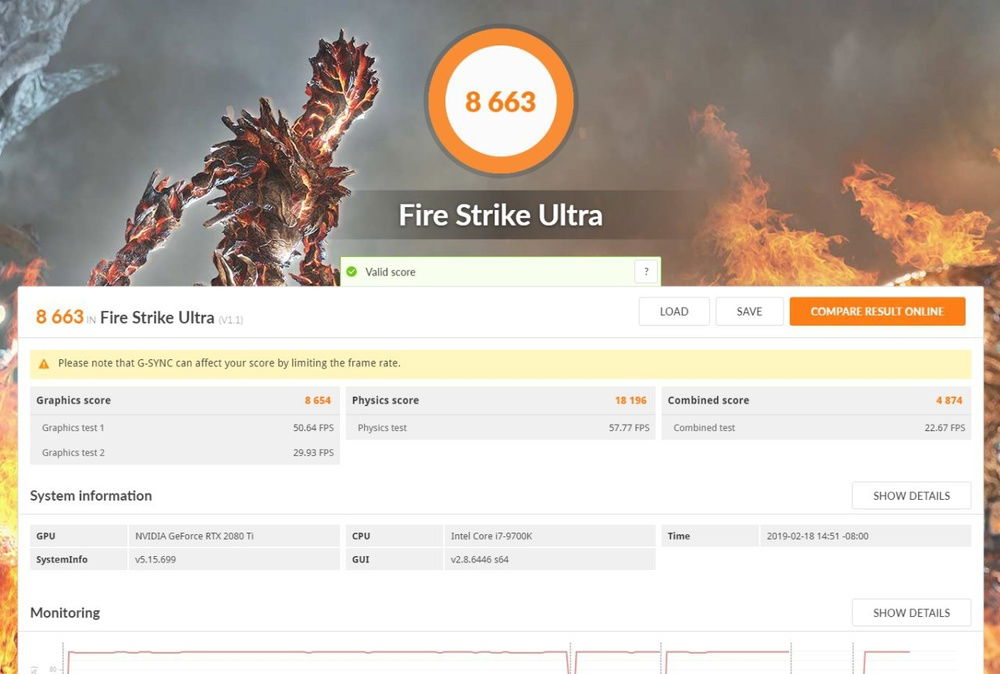Click the green Valid score checkmark icon
1000x674 pixels.
pos(354,271)
